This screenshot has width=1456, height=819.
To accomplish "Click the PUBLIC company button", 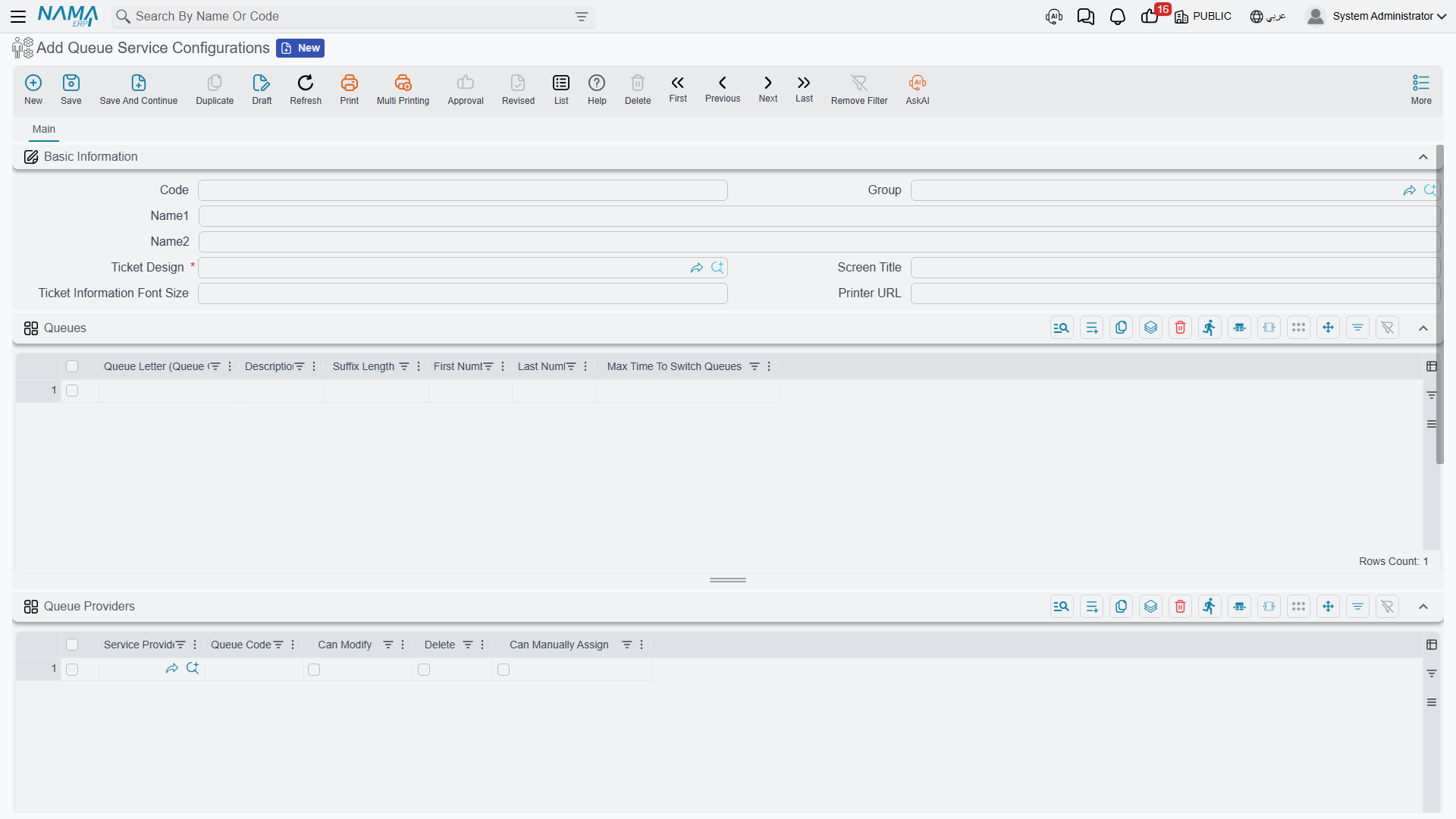I will pyautogui.click(x=1203, y=16).
